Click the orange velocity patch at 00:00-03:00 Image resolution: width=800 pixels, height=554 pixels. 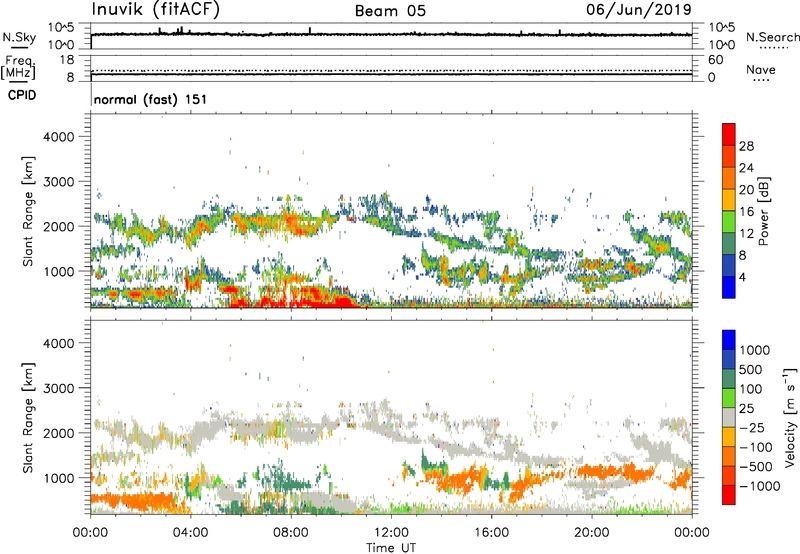pyautogui.click(x=134, y=501)
